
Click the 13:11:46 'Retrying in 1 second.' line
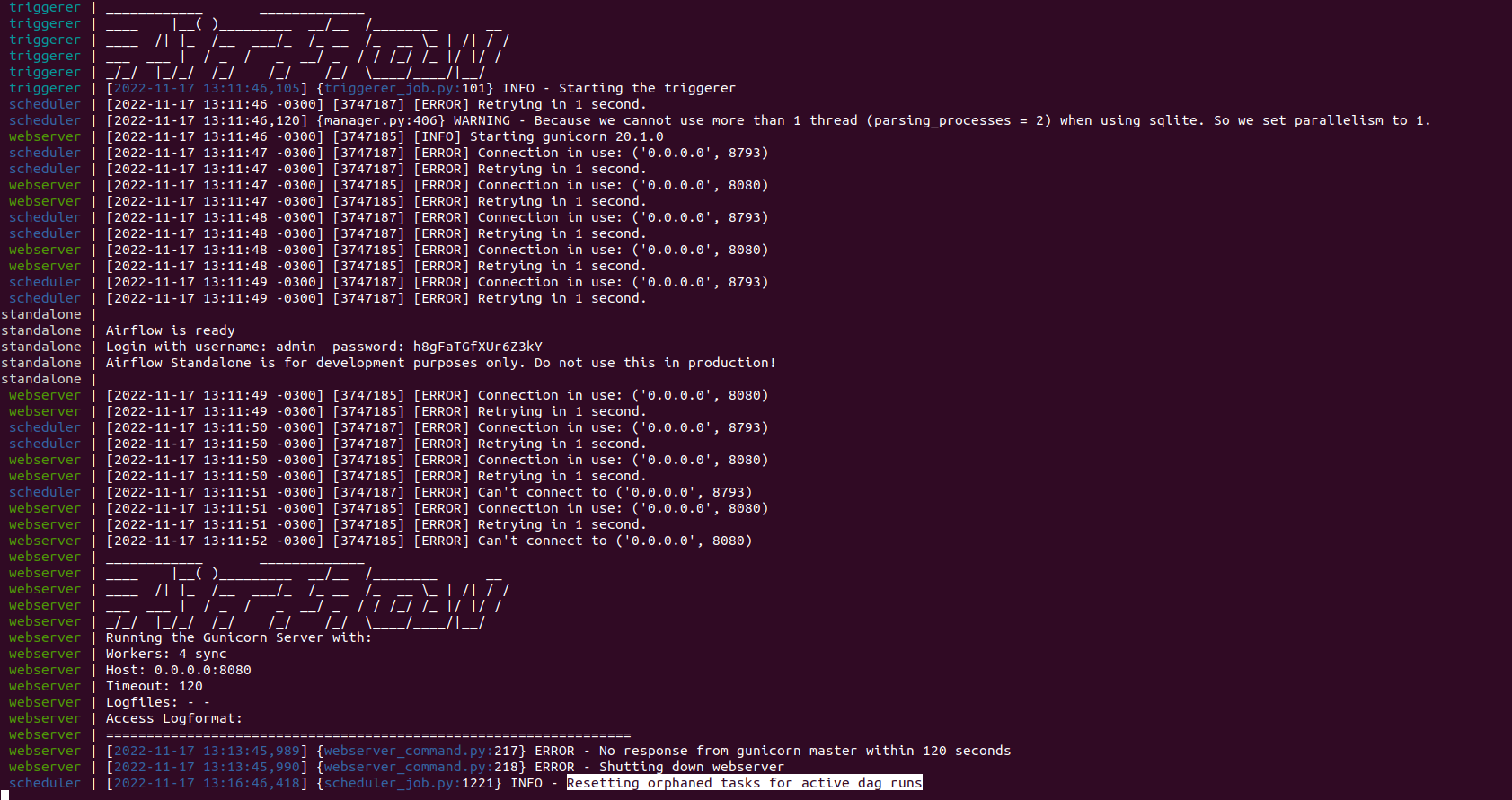376,104
